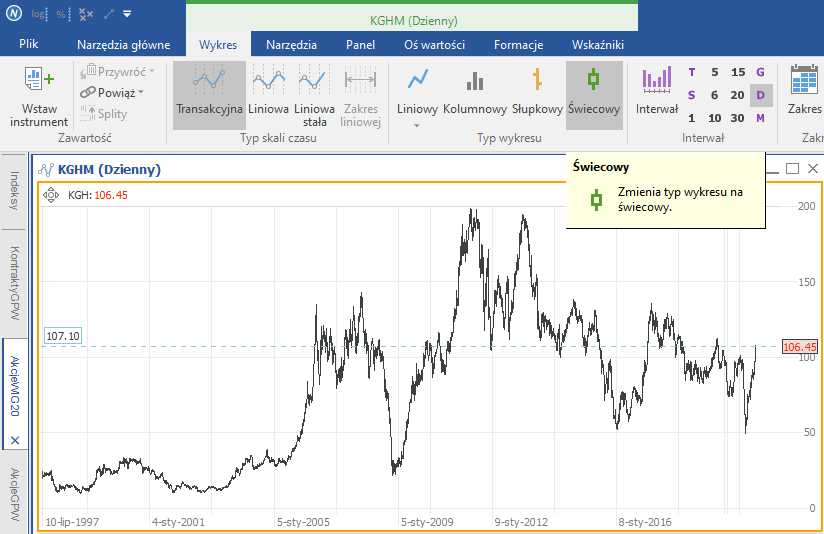Open the AkcjeGPW side tab
Viewport: 824px width, 534px height.
[x=14, y=494]
